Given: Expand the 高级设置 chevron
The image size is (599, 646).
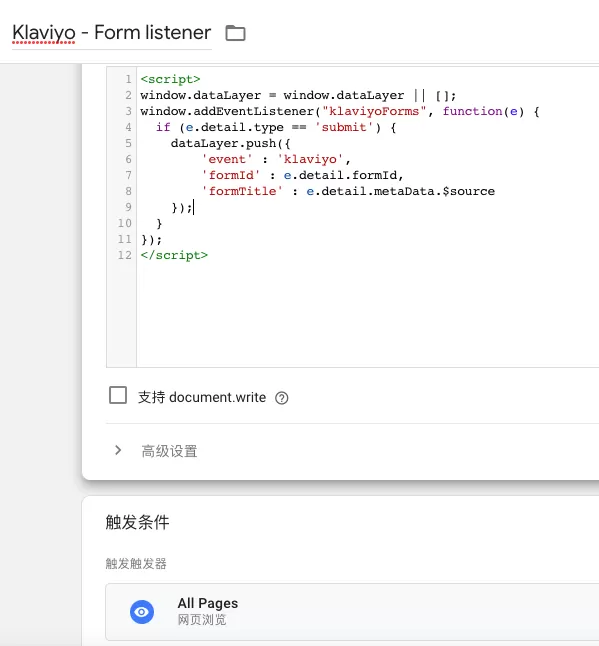Looking at the screenshot, I should click(118, 450).
